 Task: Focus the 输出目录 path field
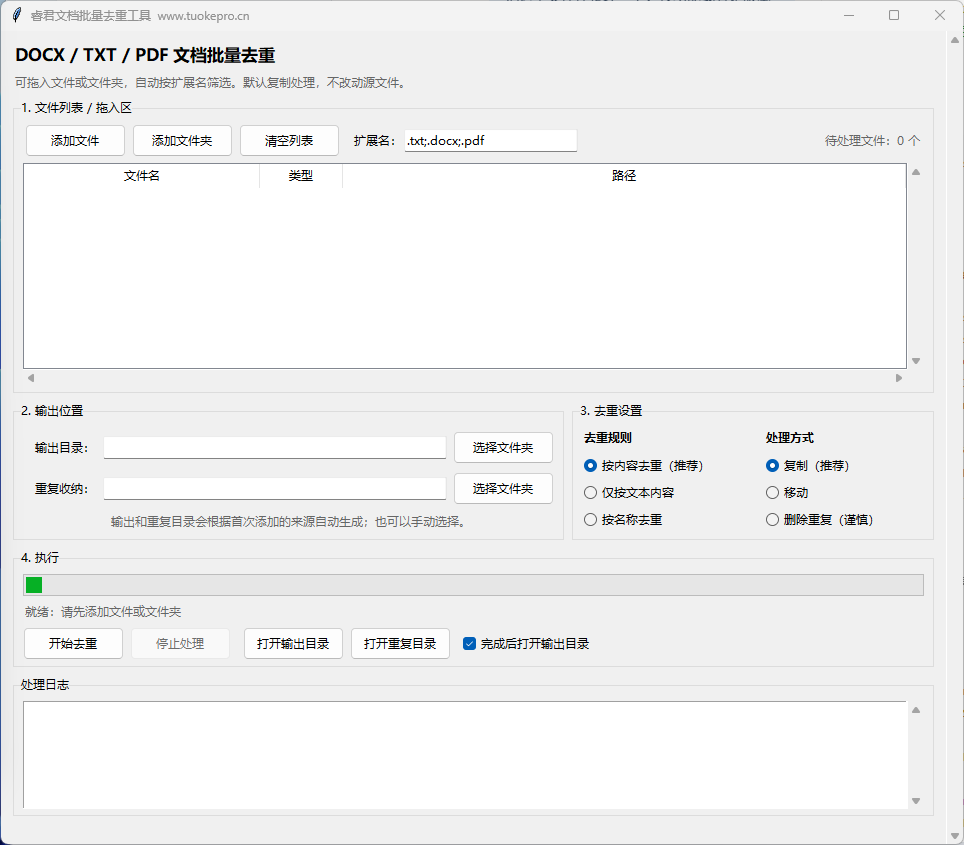274,448
